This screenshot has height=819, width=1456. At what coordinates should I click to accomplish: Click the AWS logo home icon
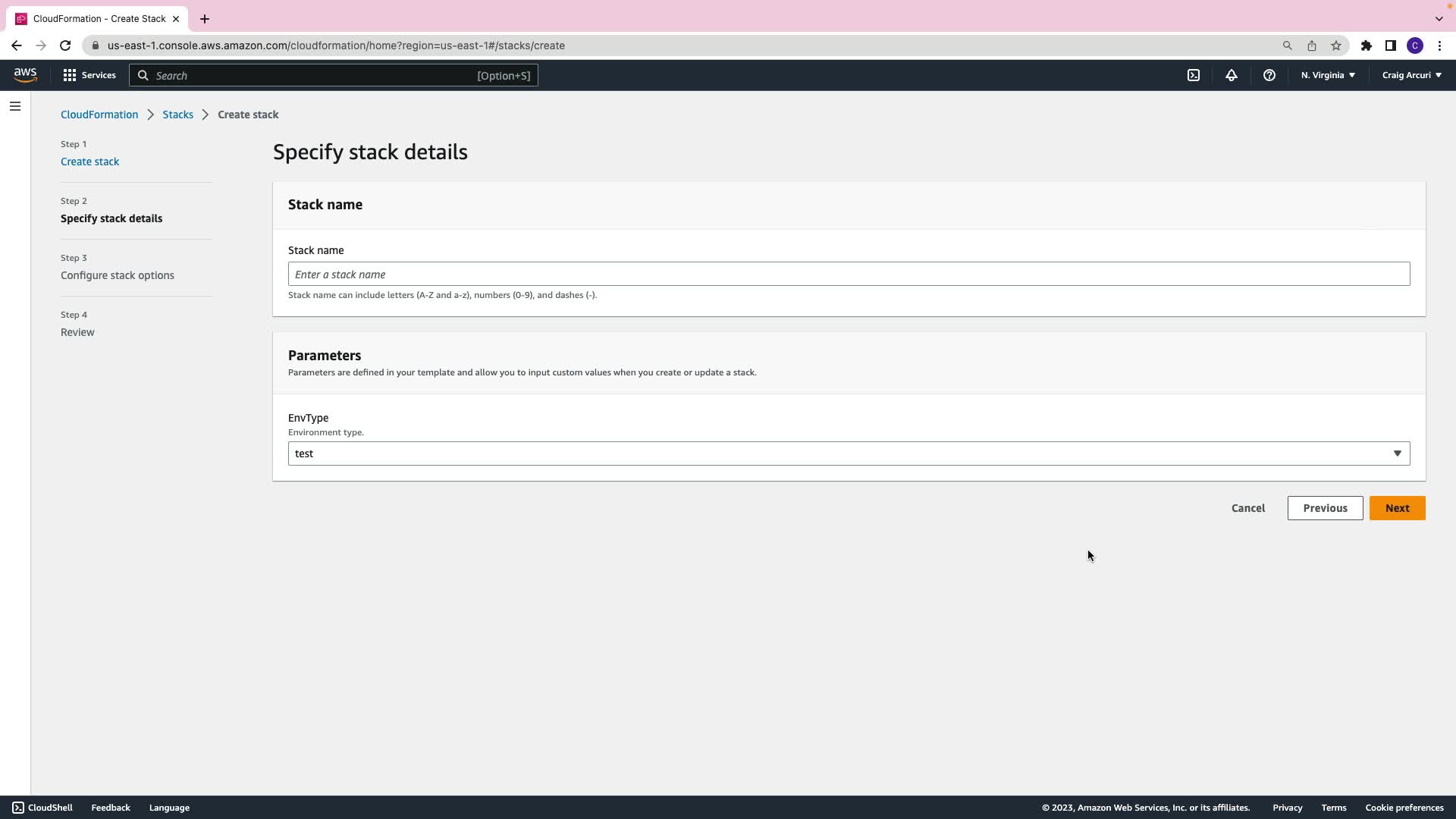click(25, 74)
